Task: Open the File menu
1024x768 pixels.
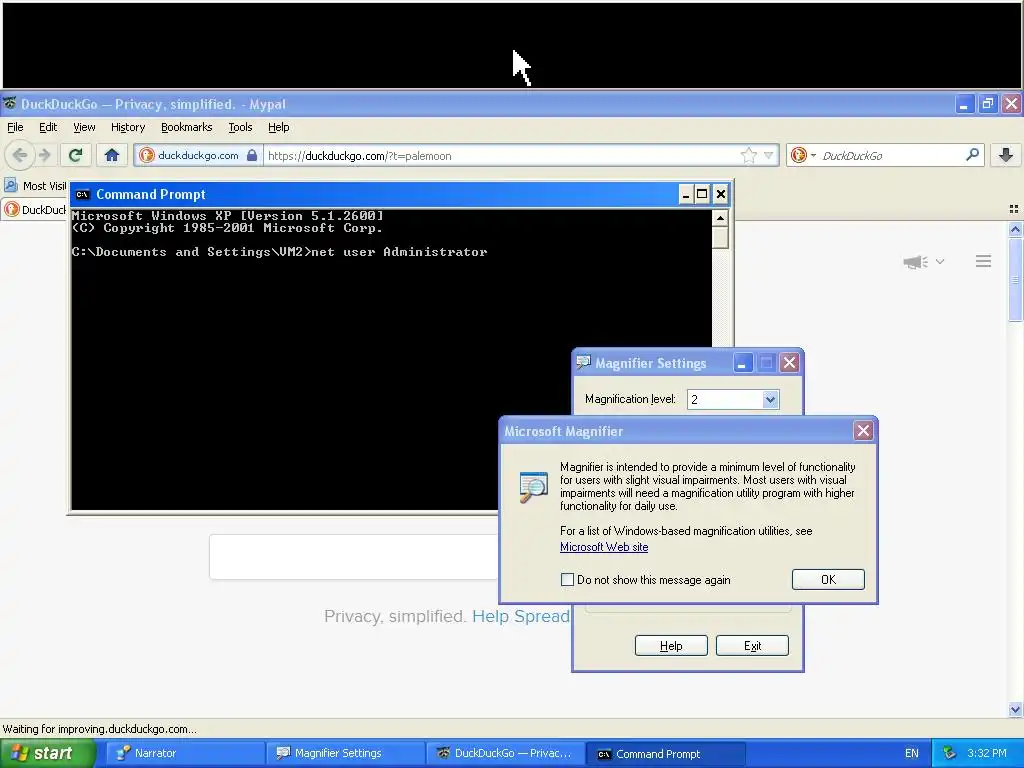Action: pyautogui.click(x=15, y=127)
